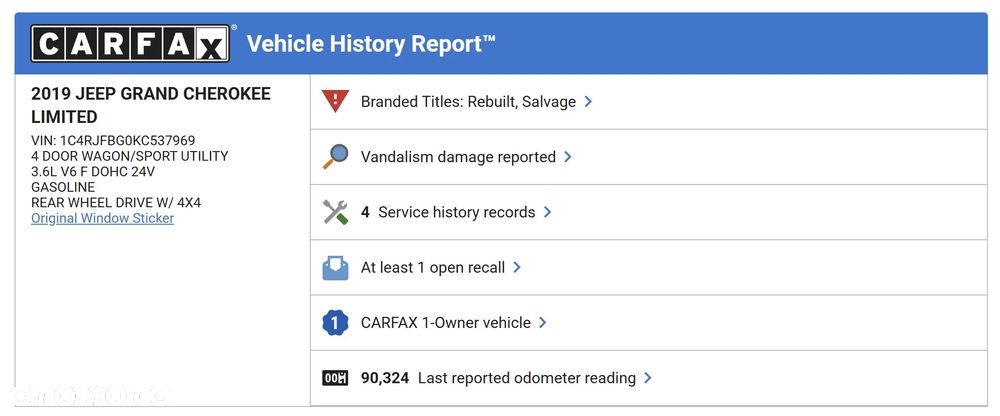The height and width of the screenshot is (416, 1000).
Task: Expand the Last reported odometer reading chevron
Action: pyautogui.click(x=648, y=378)
